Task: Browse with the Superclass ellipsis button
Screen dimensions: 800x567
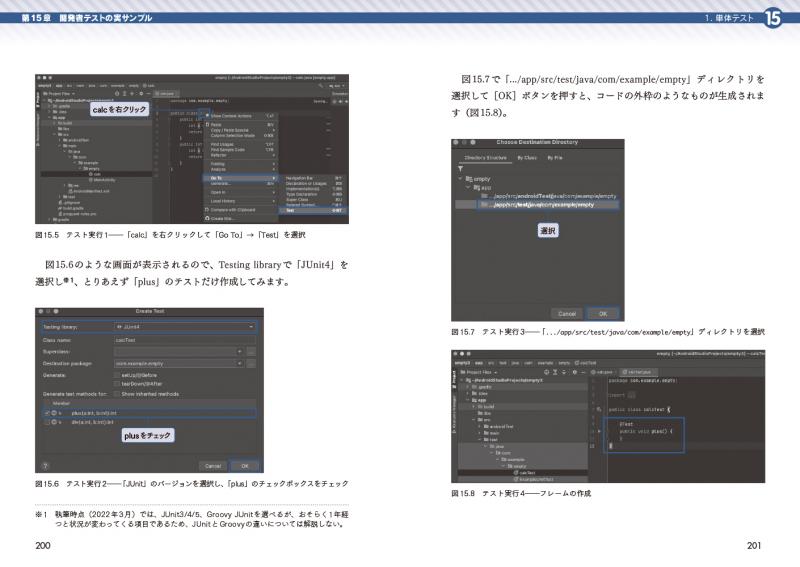Action: [251, 352]
